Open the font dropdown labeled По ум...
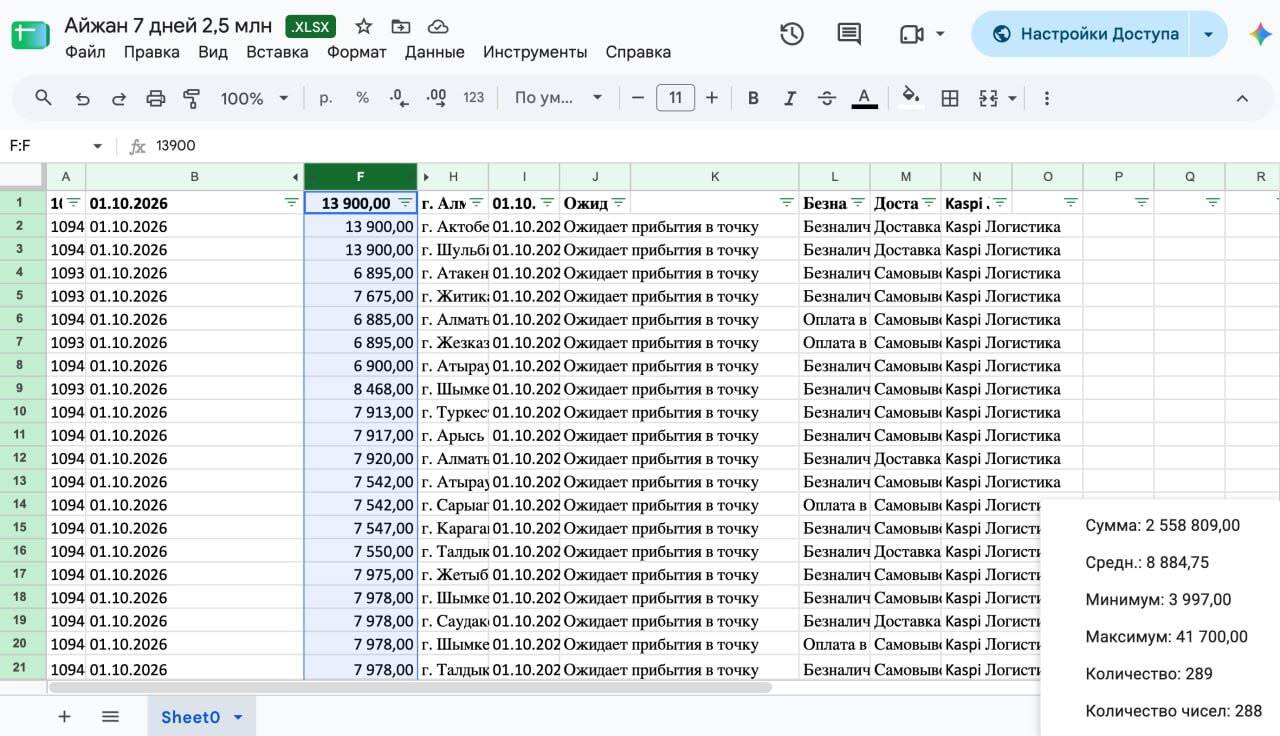Image resolution: width=1280 pixels, height=736 pixels. tap(558, 98)
